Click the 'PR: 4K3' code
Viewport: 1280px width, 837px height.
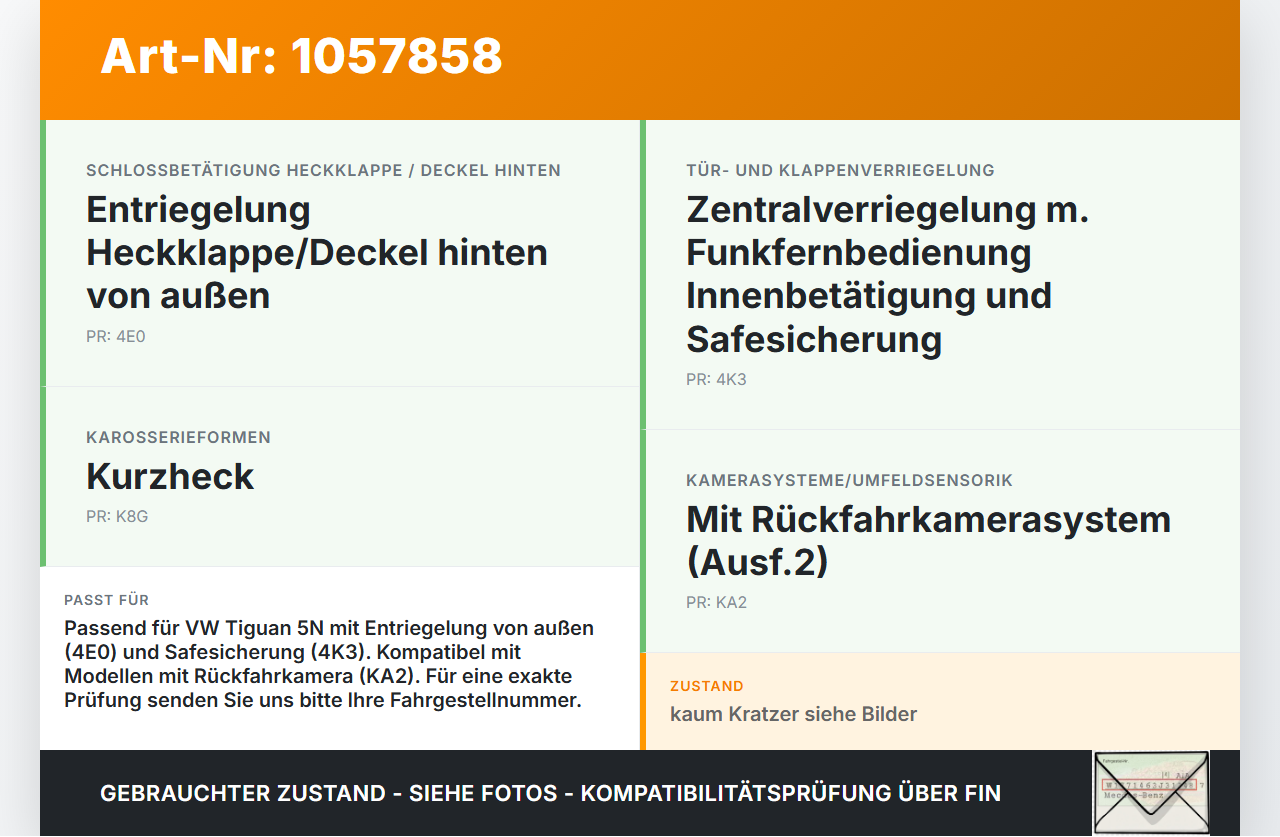pos(716,380)
